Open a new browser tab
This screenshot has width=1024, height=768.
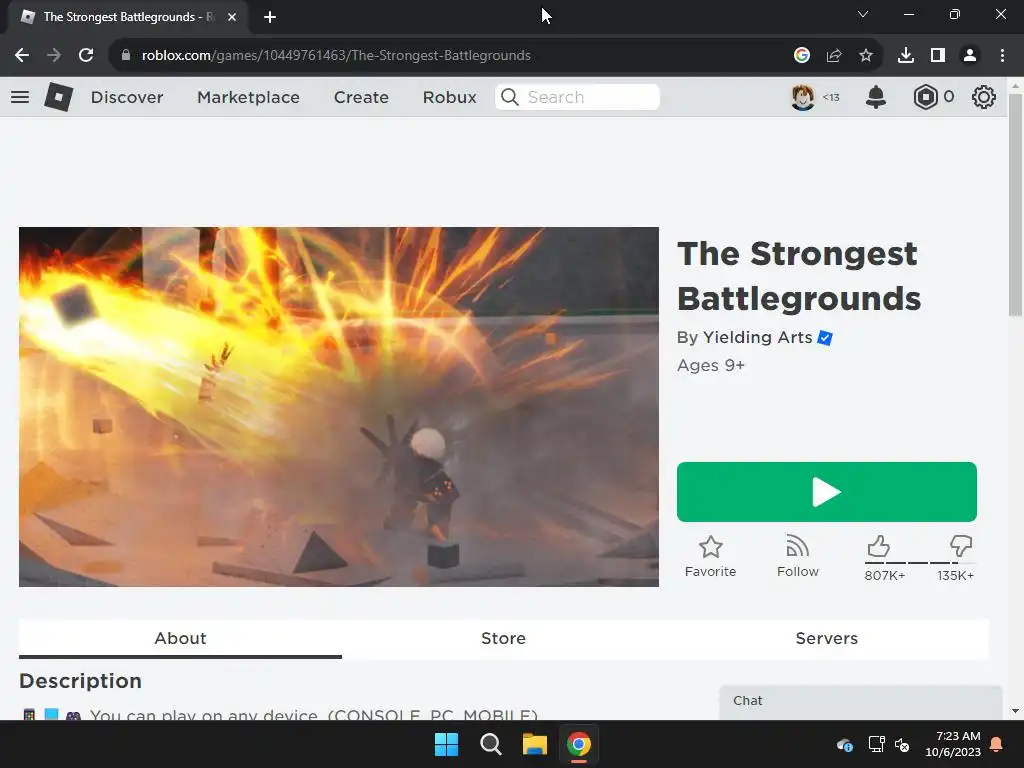(x=270, y=17)
